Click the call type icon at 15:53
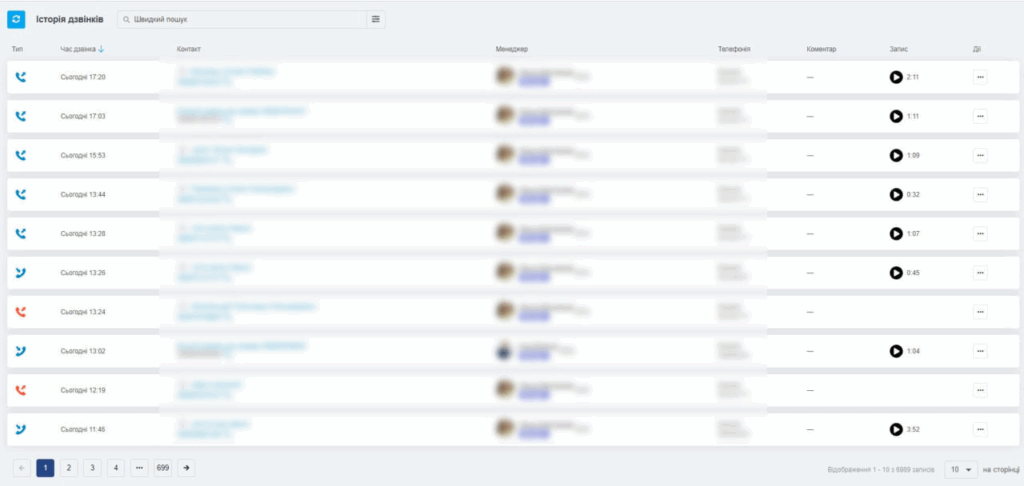 (21, 155)
